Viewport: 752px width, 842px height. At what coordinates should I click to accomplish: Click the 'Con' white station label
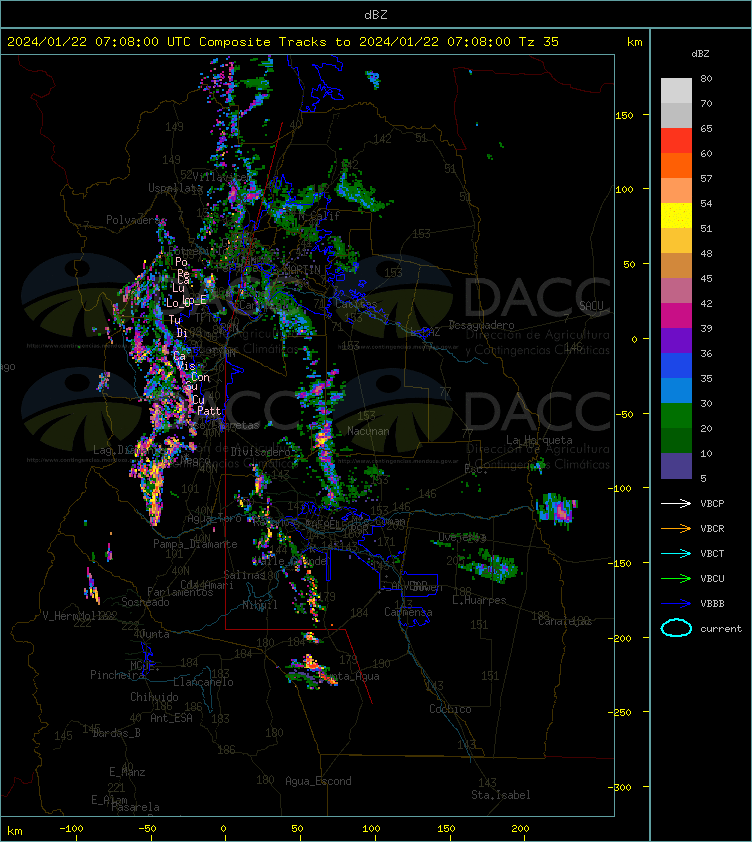(x=200, y=378)
